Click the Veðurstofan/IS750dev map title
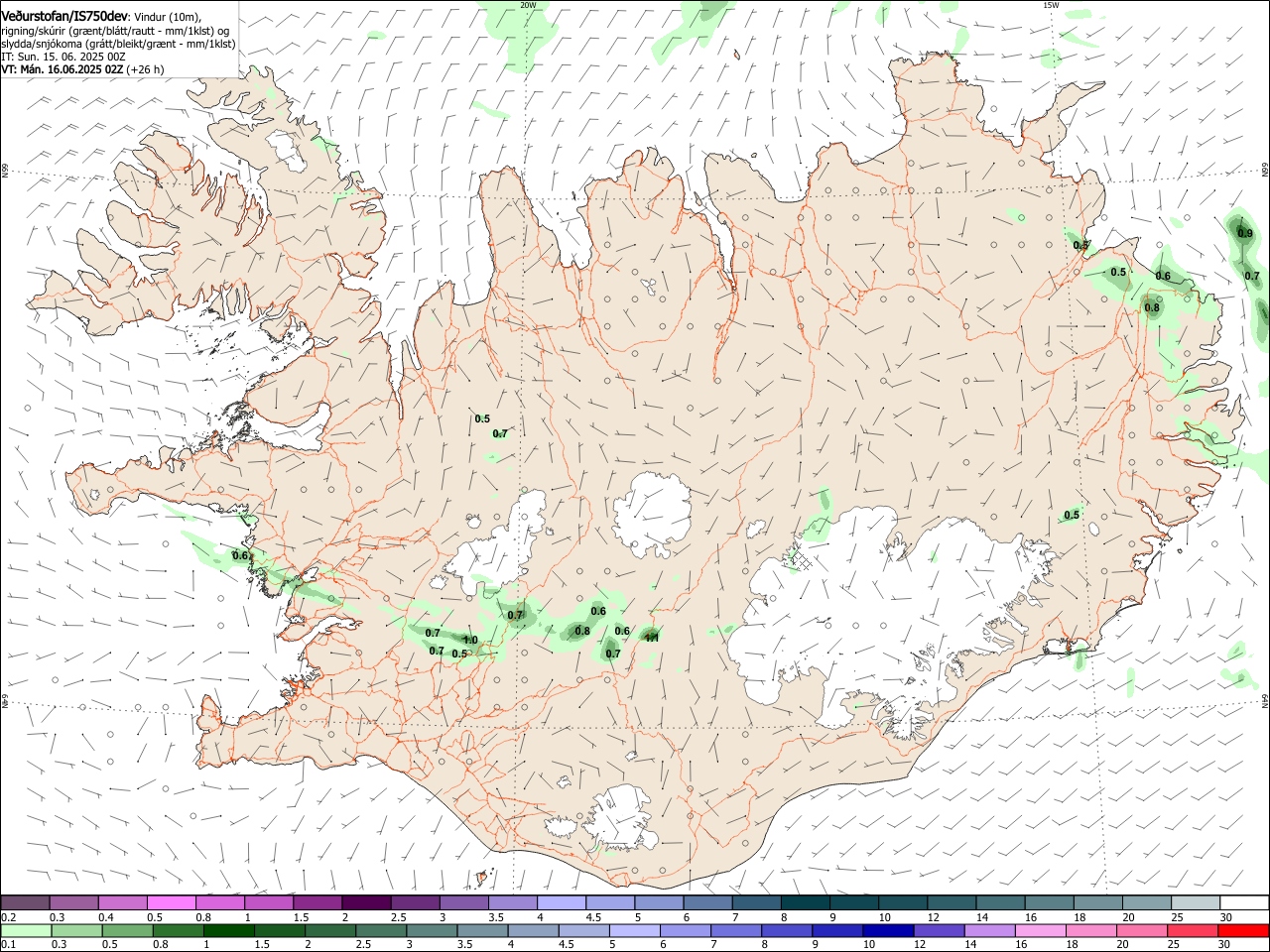The width and height of the screenshot is (1270, 952). tap(64, 16)
